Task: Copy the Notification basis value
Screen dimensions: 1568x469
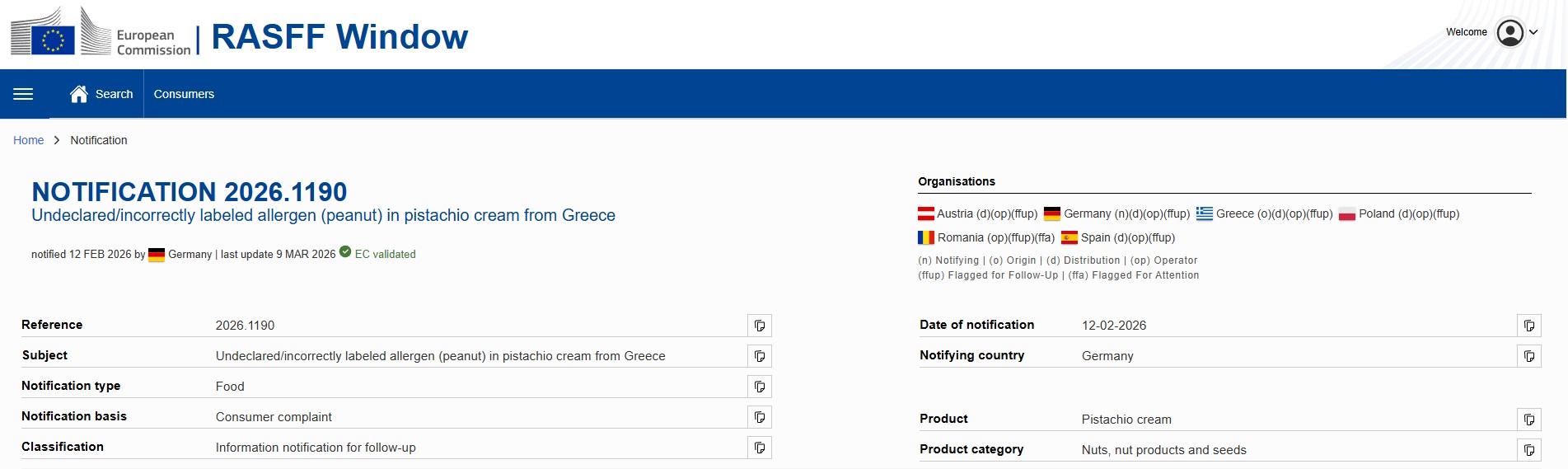Action: click(x=759, y=417)
